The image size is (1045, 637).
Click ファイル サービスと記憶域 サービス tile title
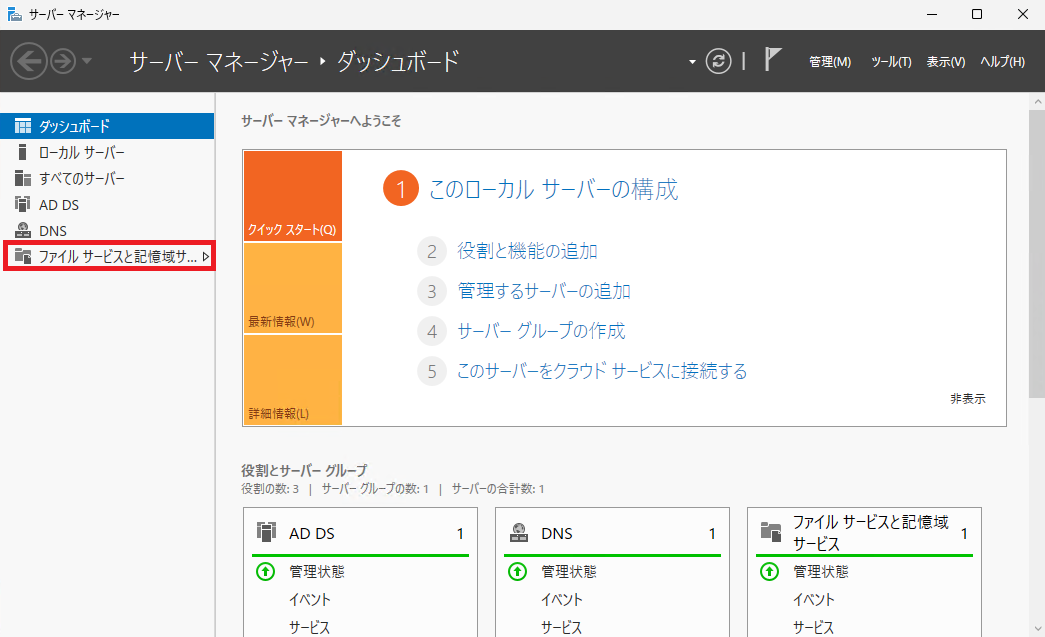[870, 533]
